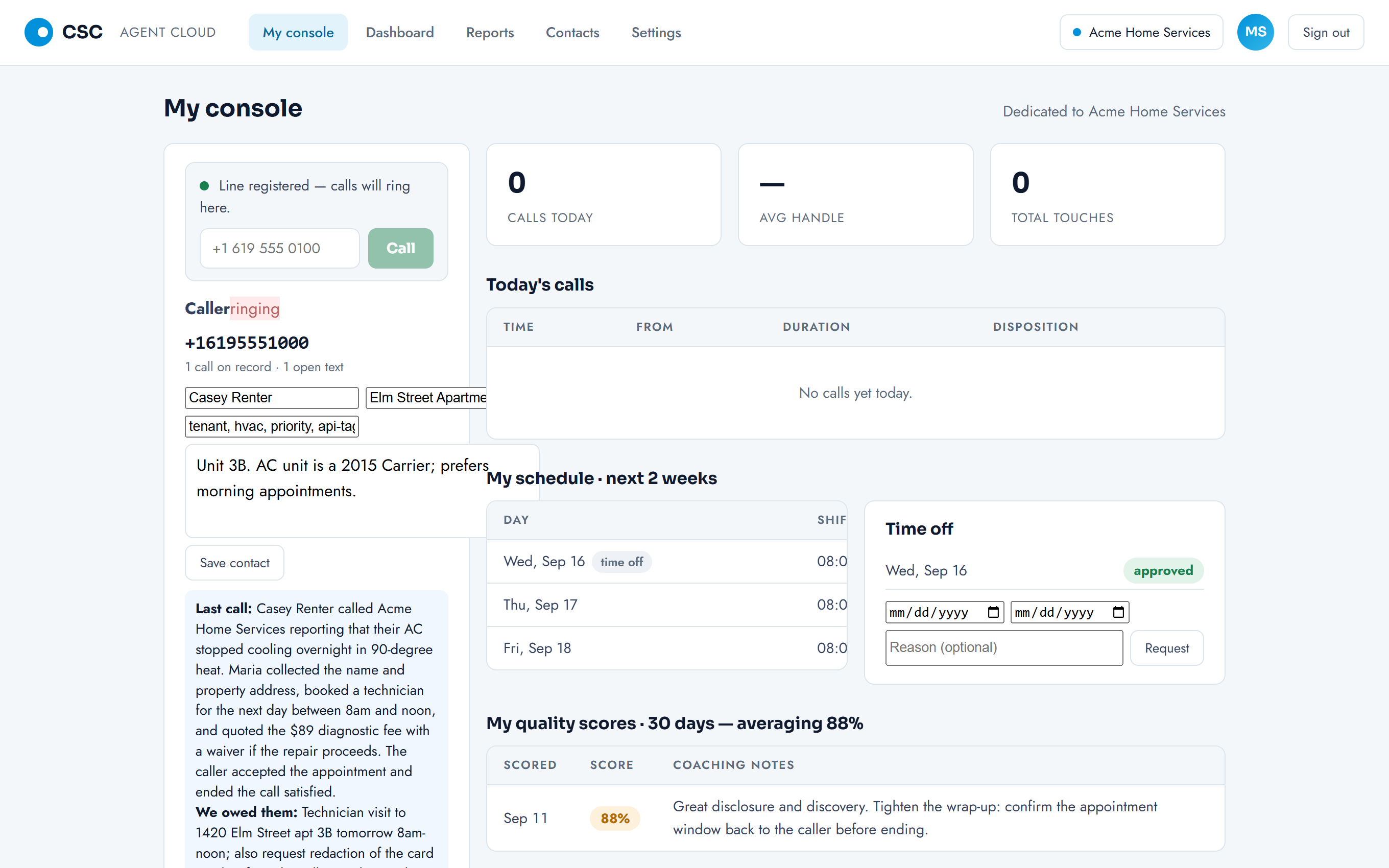This screenshot has width=1389, height=868.
Task: Click the DISPOSITION column header
Action: point(1036,327)
